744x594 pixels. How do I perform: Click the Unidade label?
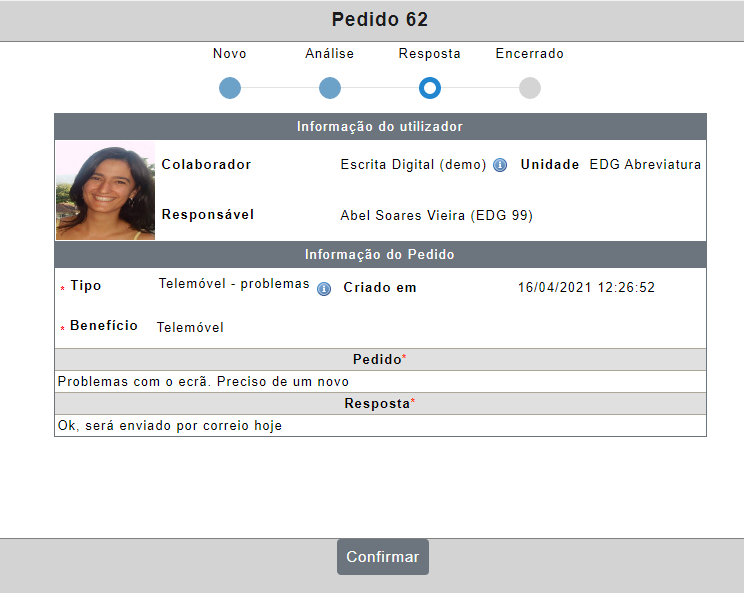(550, 164)
